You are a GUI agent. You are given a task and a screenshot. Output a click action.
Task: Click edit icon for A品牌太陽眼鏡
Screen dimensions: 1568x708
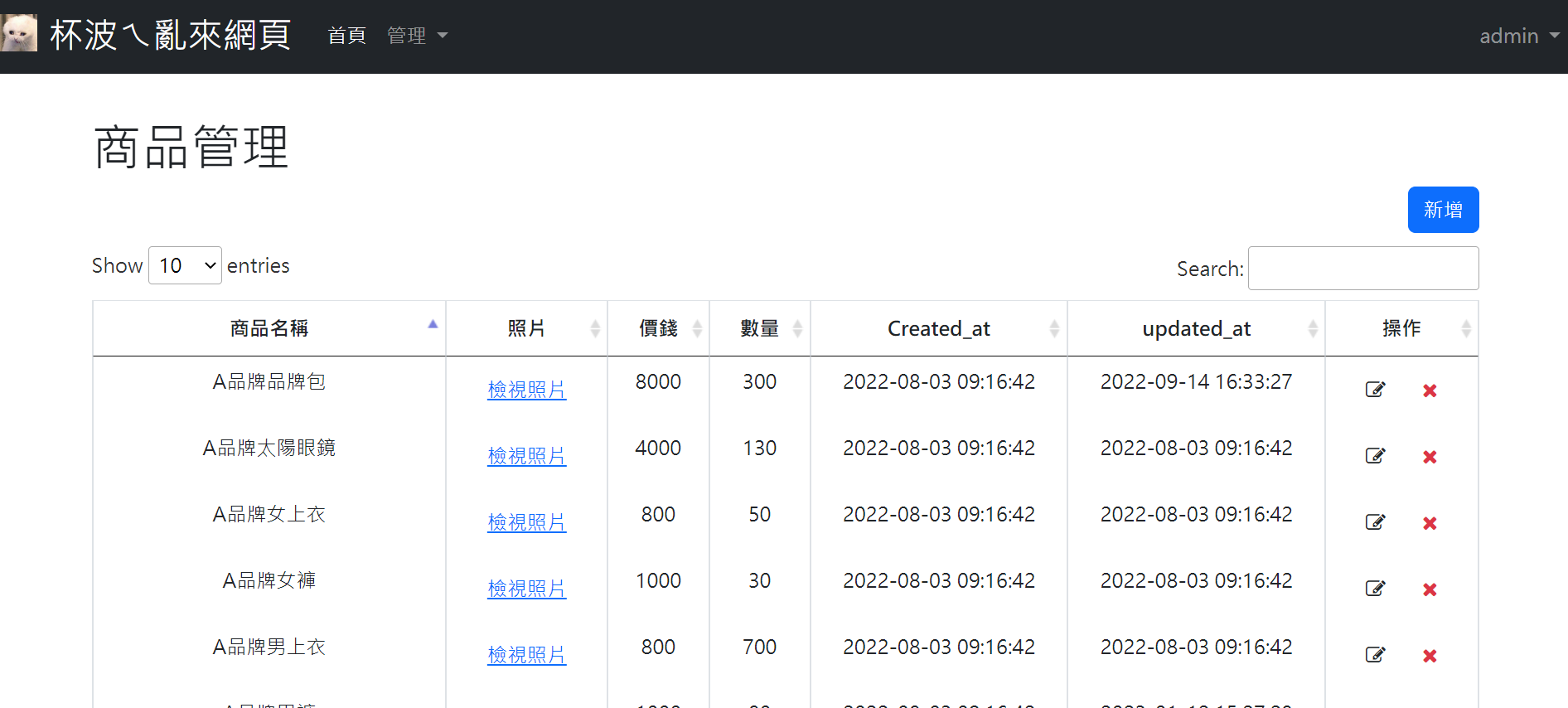click(x=1375, y=456)
